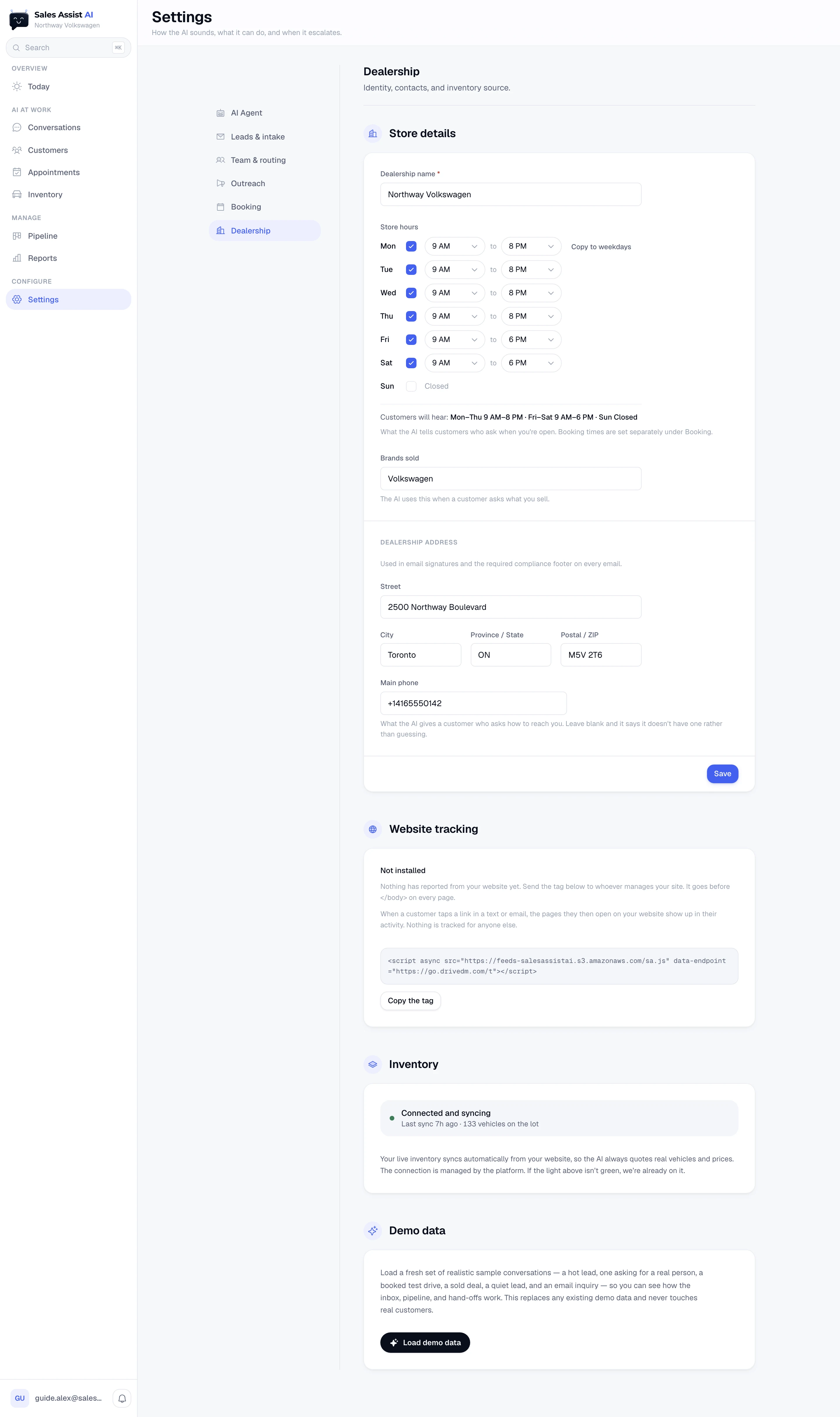
Task: Open Pipeline from the sidebar
Action: tap(69, 236)
